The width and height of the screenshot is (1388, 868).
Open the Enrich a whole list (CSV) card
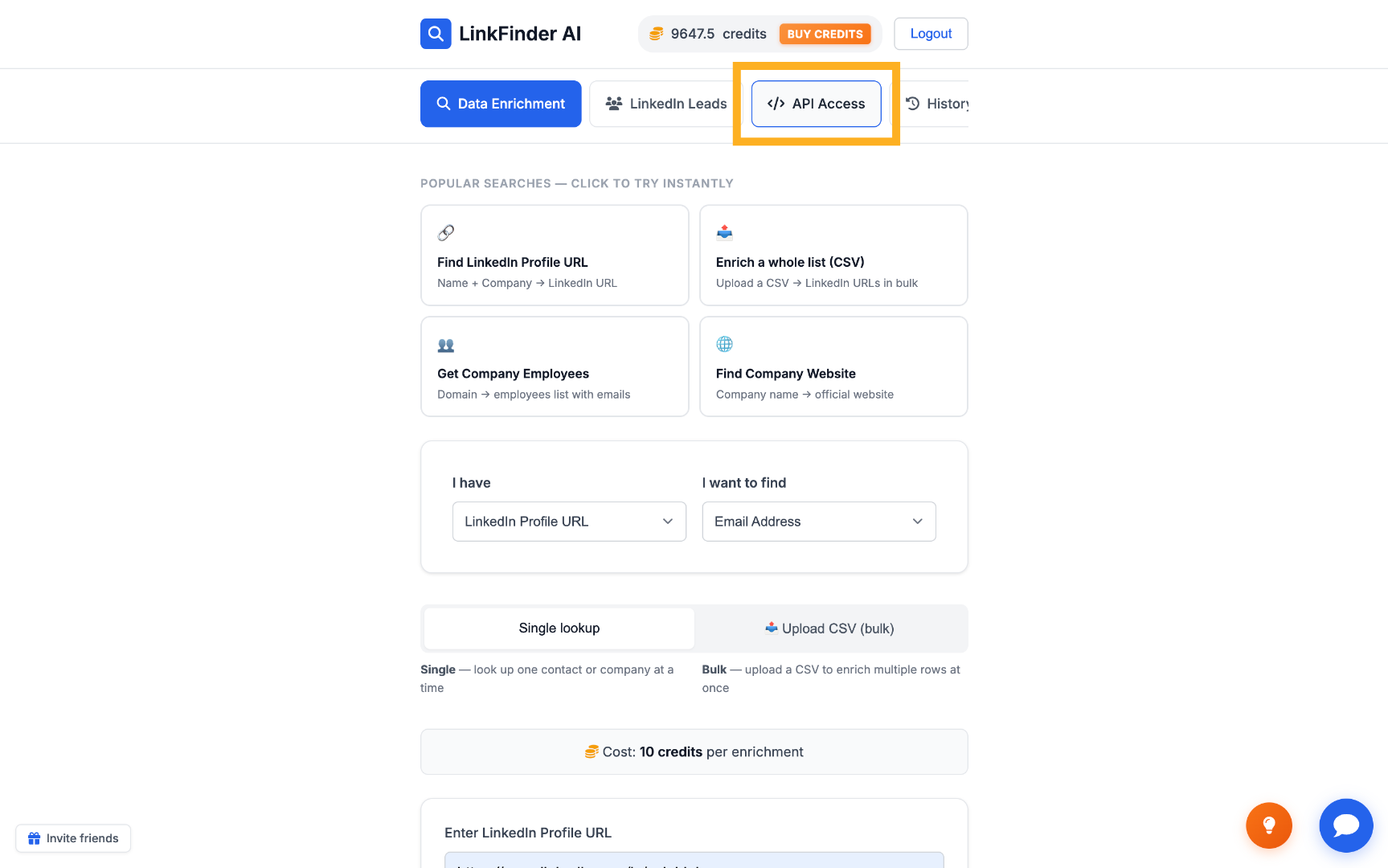pos(833,256)
